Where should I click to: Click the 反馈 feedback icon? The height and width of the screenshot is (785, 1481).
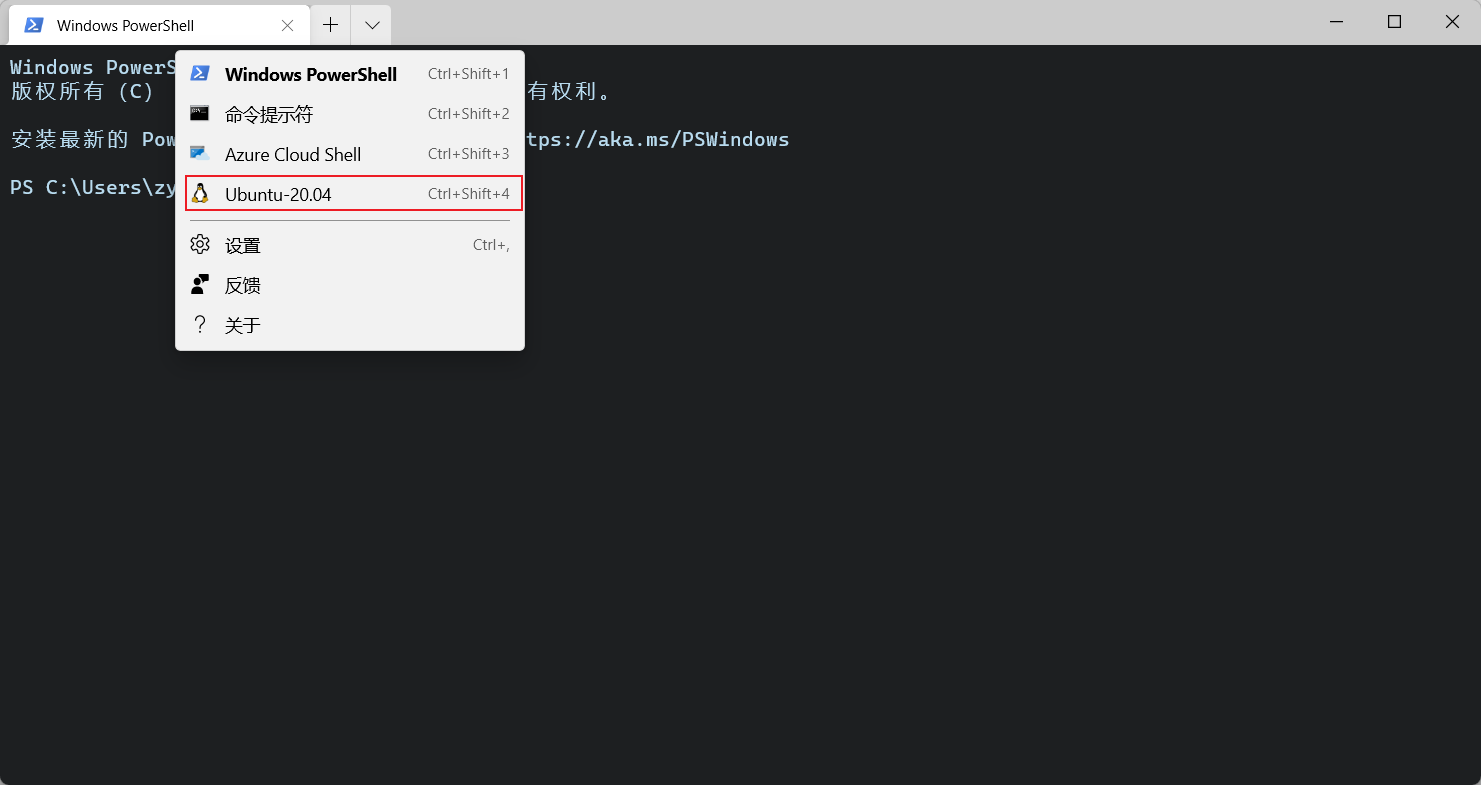pos(200,284)
